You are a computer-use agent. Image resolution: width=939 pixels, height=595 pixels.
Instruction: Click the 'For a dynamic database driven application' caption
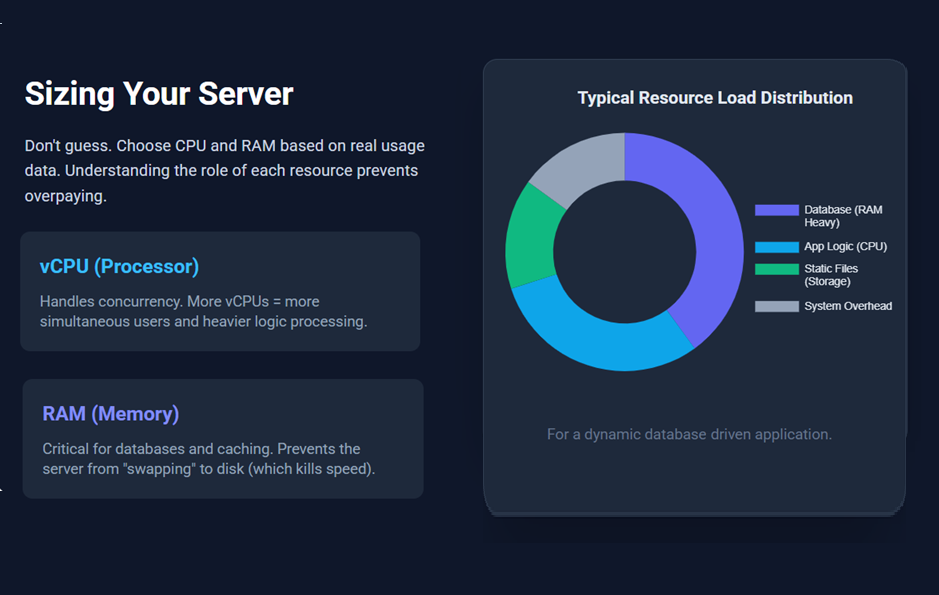[x=689, y=434]
